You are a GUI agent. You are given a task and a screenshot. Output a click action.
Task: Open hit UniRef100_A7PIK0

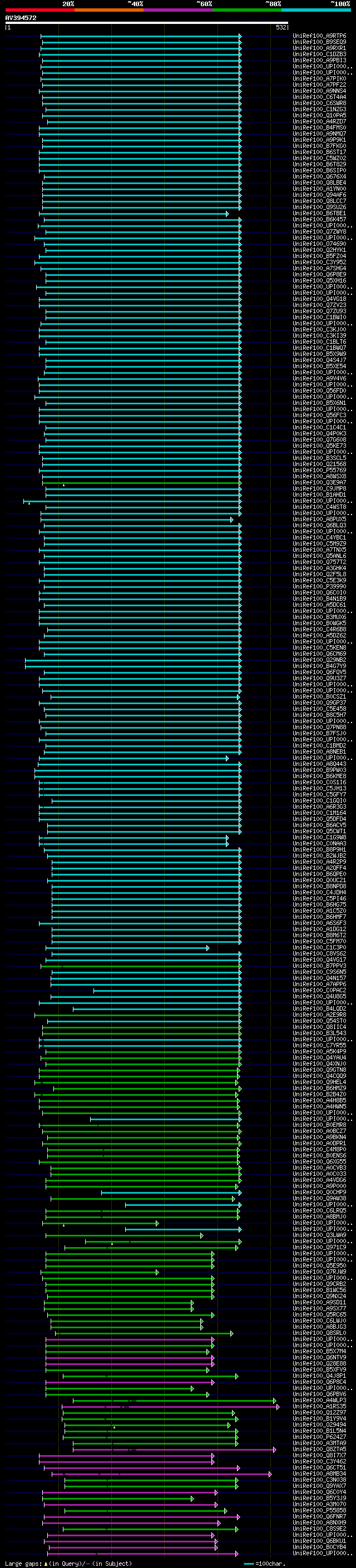pos(319,78)
